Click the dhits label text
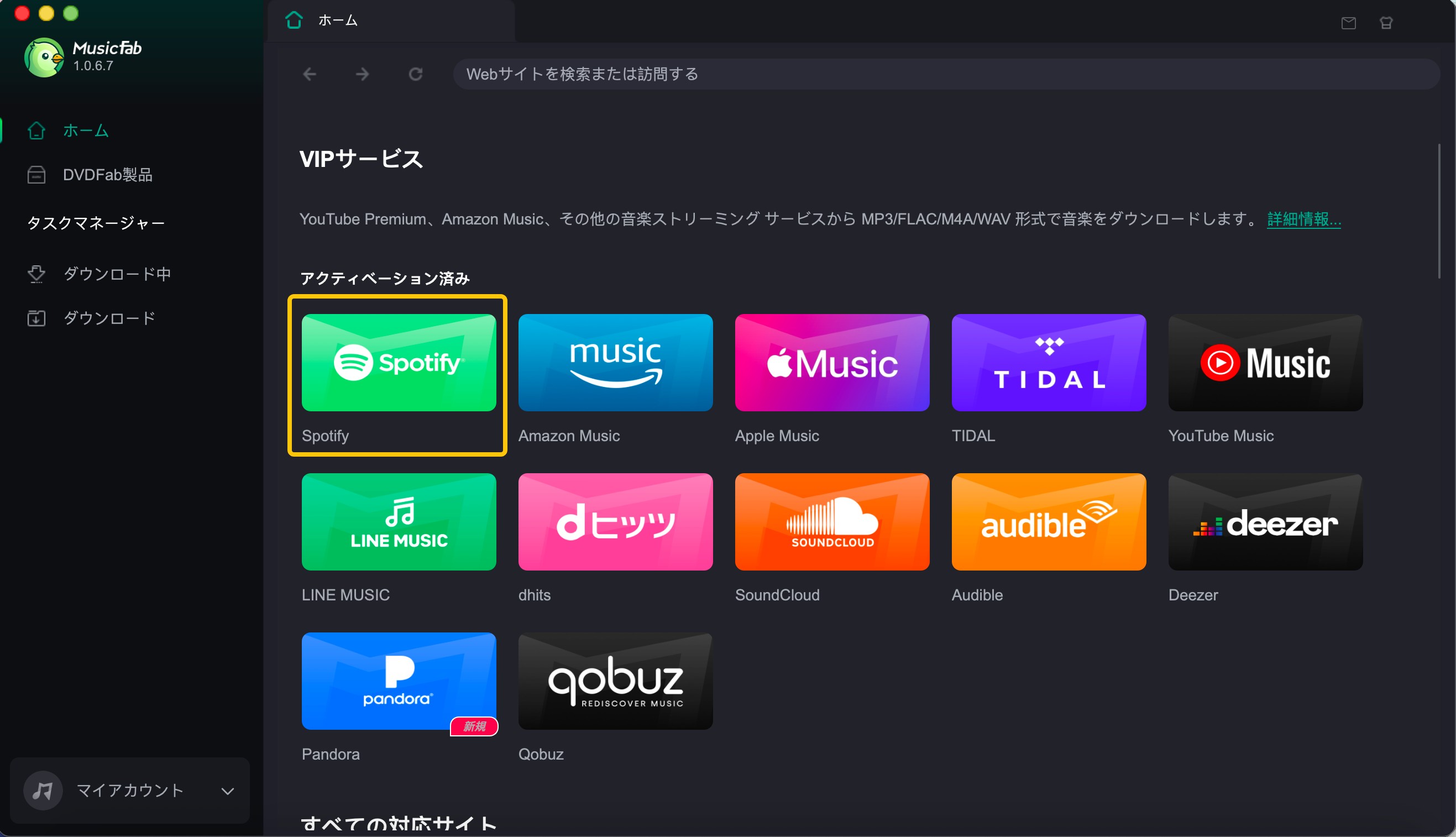This screenshot has height=837, width=1456. pos(535,595)
